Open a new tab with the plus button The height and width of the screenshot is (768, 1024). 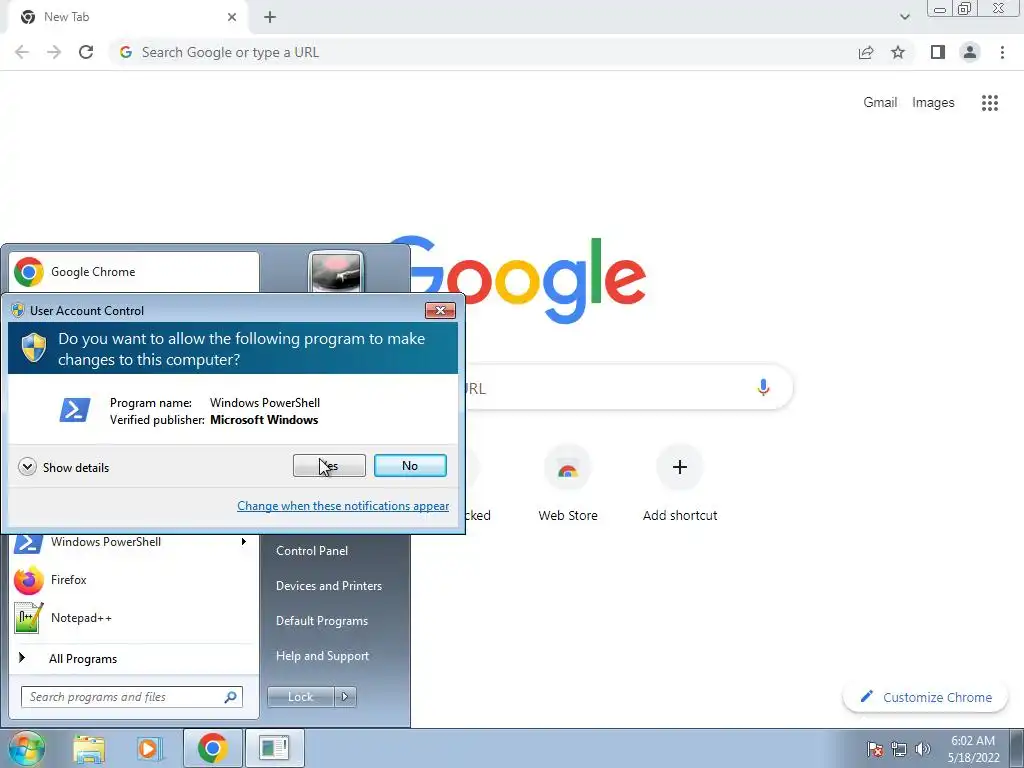270,17
